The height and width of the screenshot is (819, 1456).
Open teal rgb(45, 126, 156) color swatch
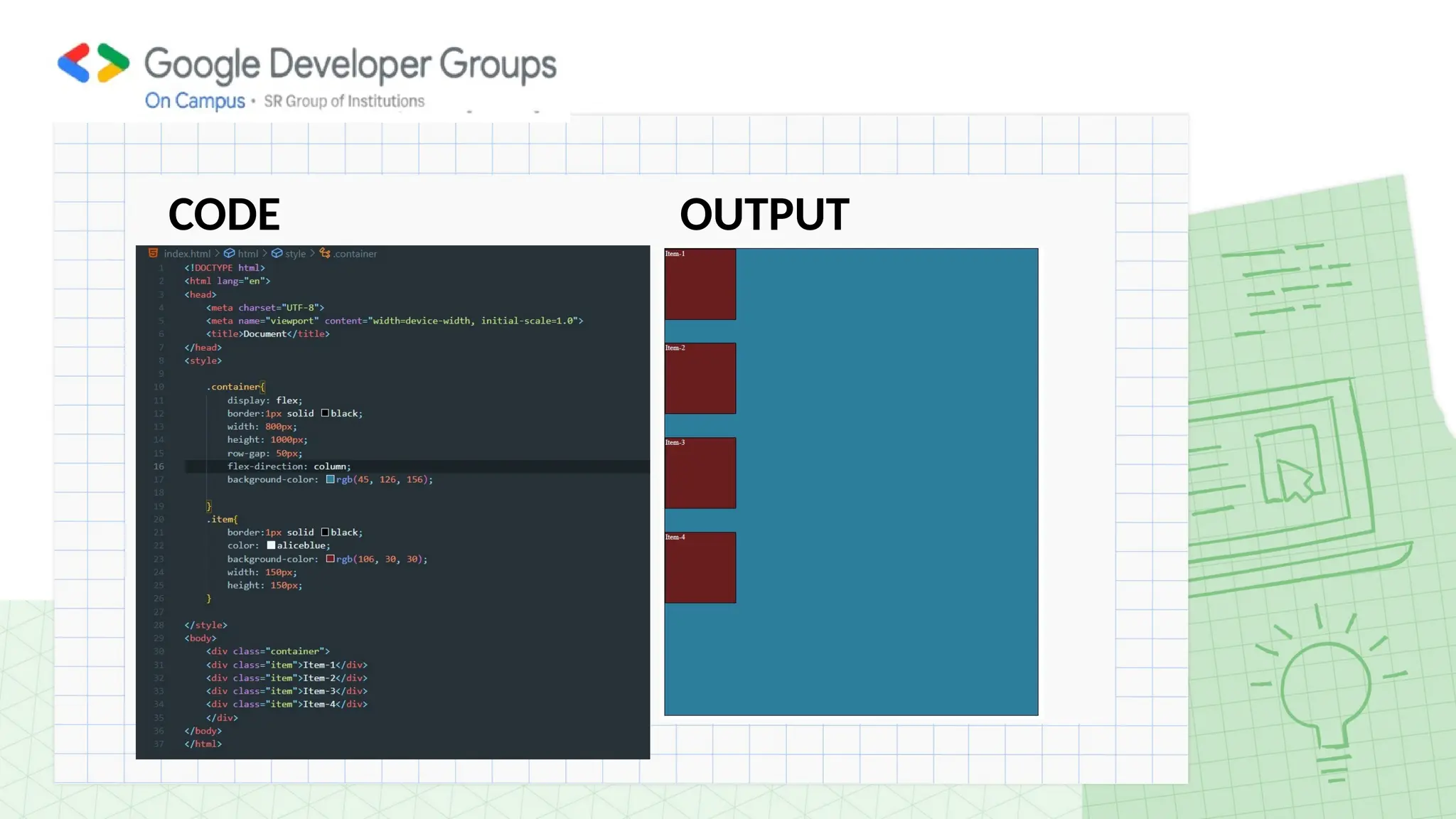click(x=330, y=480)
